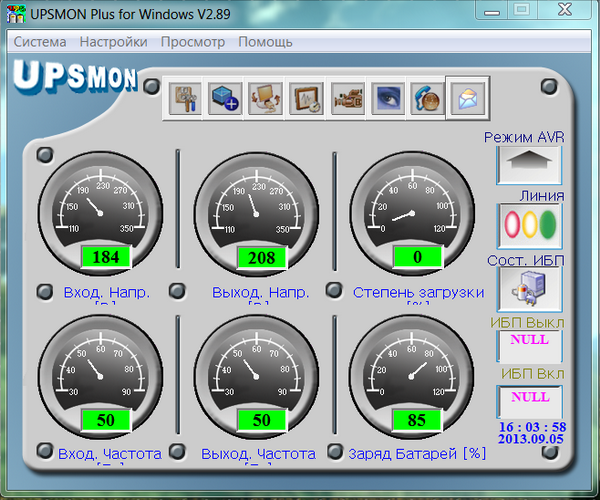Click the NULL field under ИБП Вкл

click(x=529, y=402)
